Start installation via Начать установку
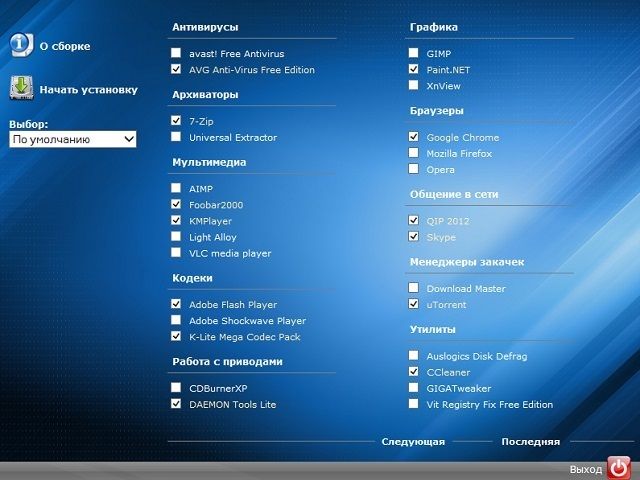640x480 pixels. click(x=89, y=90)
